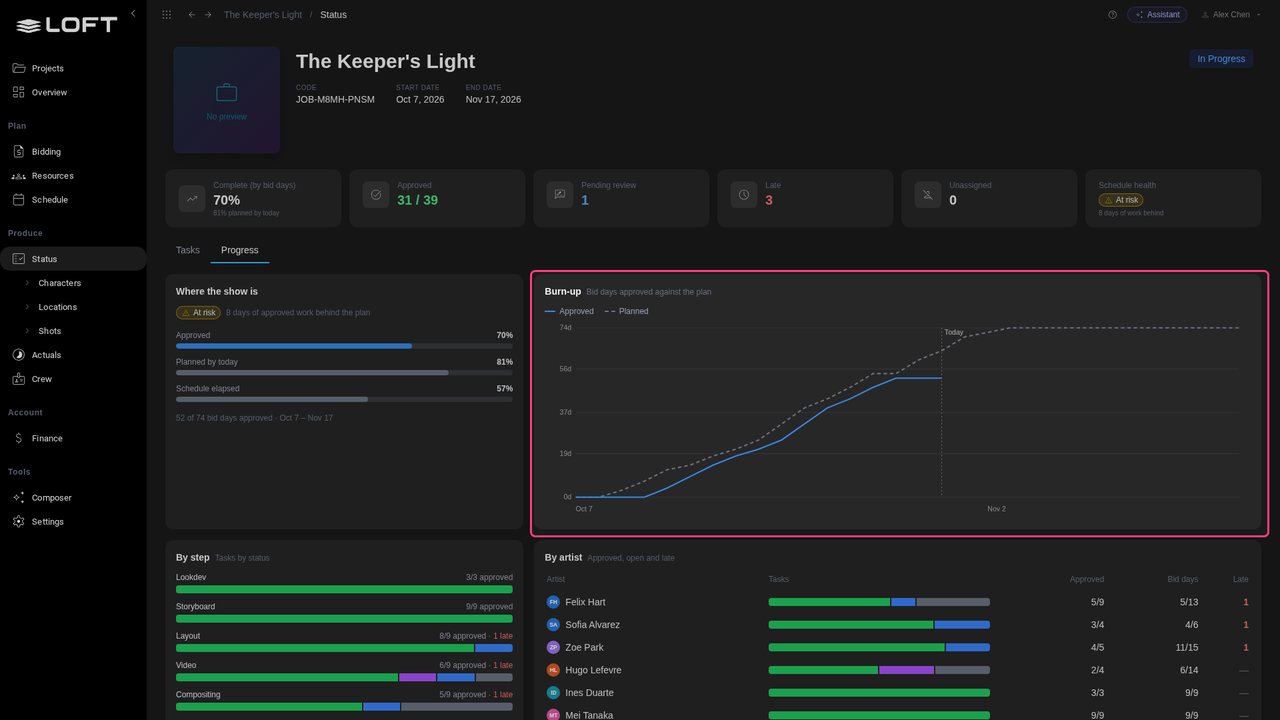
Task: Click the Pending review card icon
Action: pos(560,195)
